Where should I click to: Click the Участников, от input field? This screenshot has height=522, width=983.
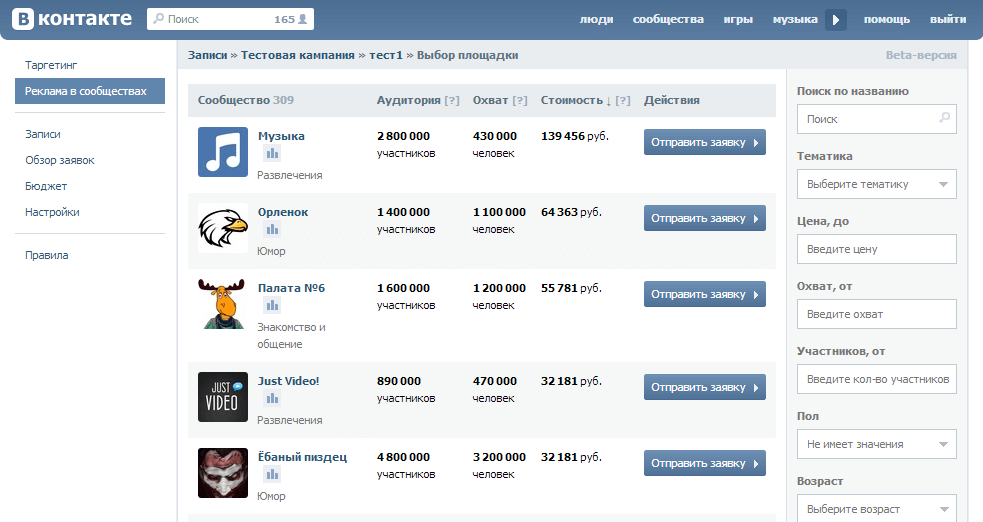(x=876, y=379)
